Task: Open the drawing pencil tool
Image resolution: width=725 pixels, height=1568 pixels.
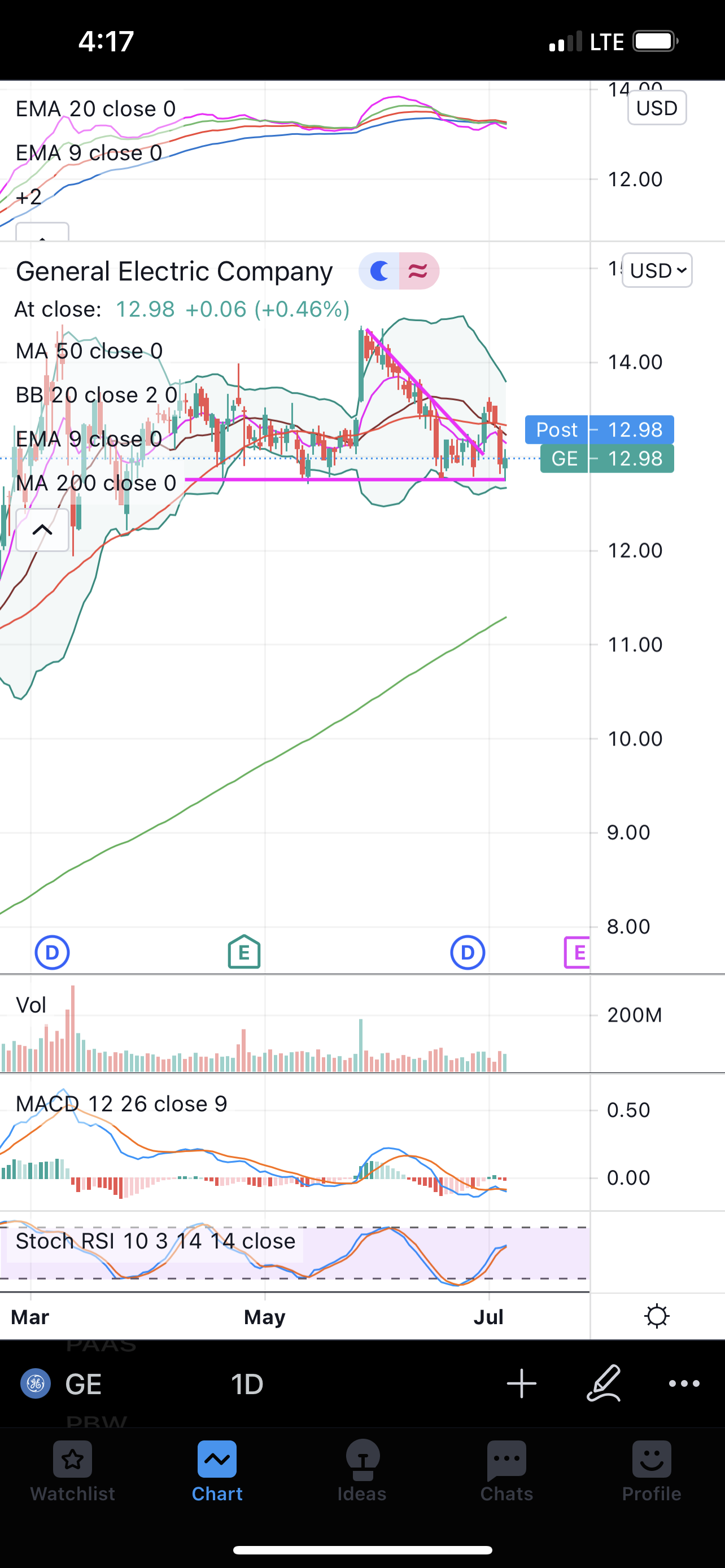Action: pos(603,1383)
